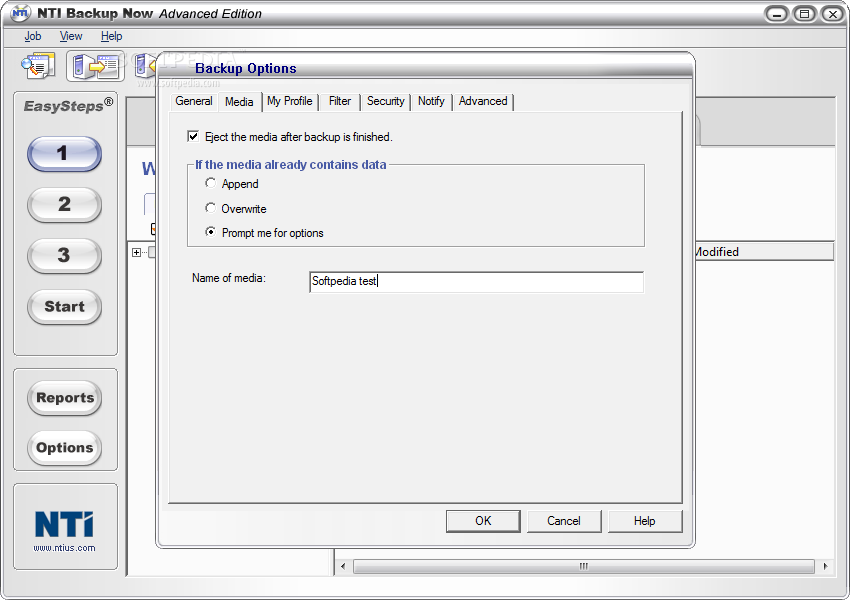Go to EasyStep 3

coord(64,256)
